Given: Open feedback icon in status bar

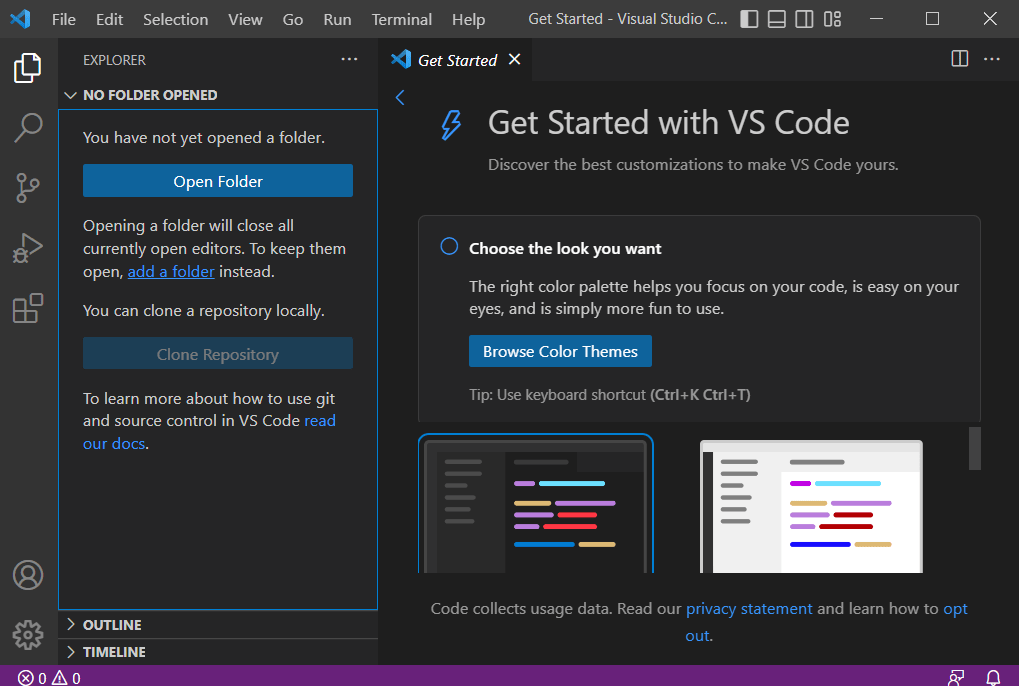Looking at the screenshot, I should click(955, 678).
